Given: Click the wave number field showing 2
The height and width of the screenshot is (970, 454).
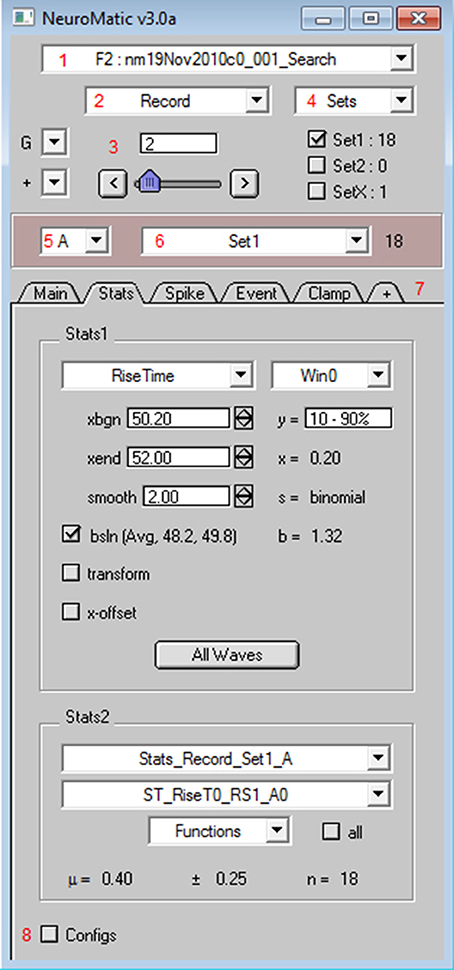Looking at the screenshot, I should pyautogui.click(x=179, y=144).
